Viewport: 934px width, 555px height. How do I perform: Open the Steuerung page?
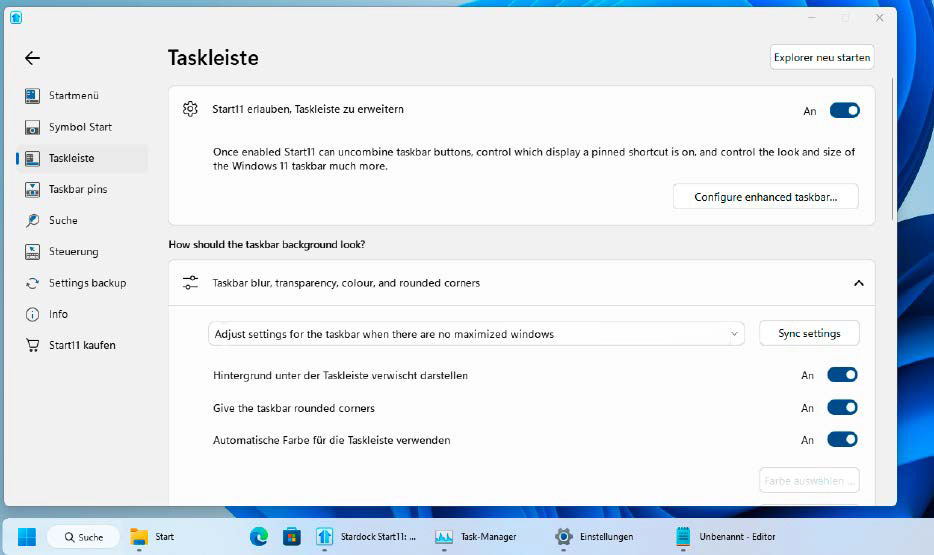click(73, 251)
